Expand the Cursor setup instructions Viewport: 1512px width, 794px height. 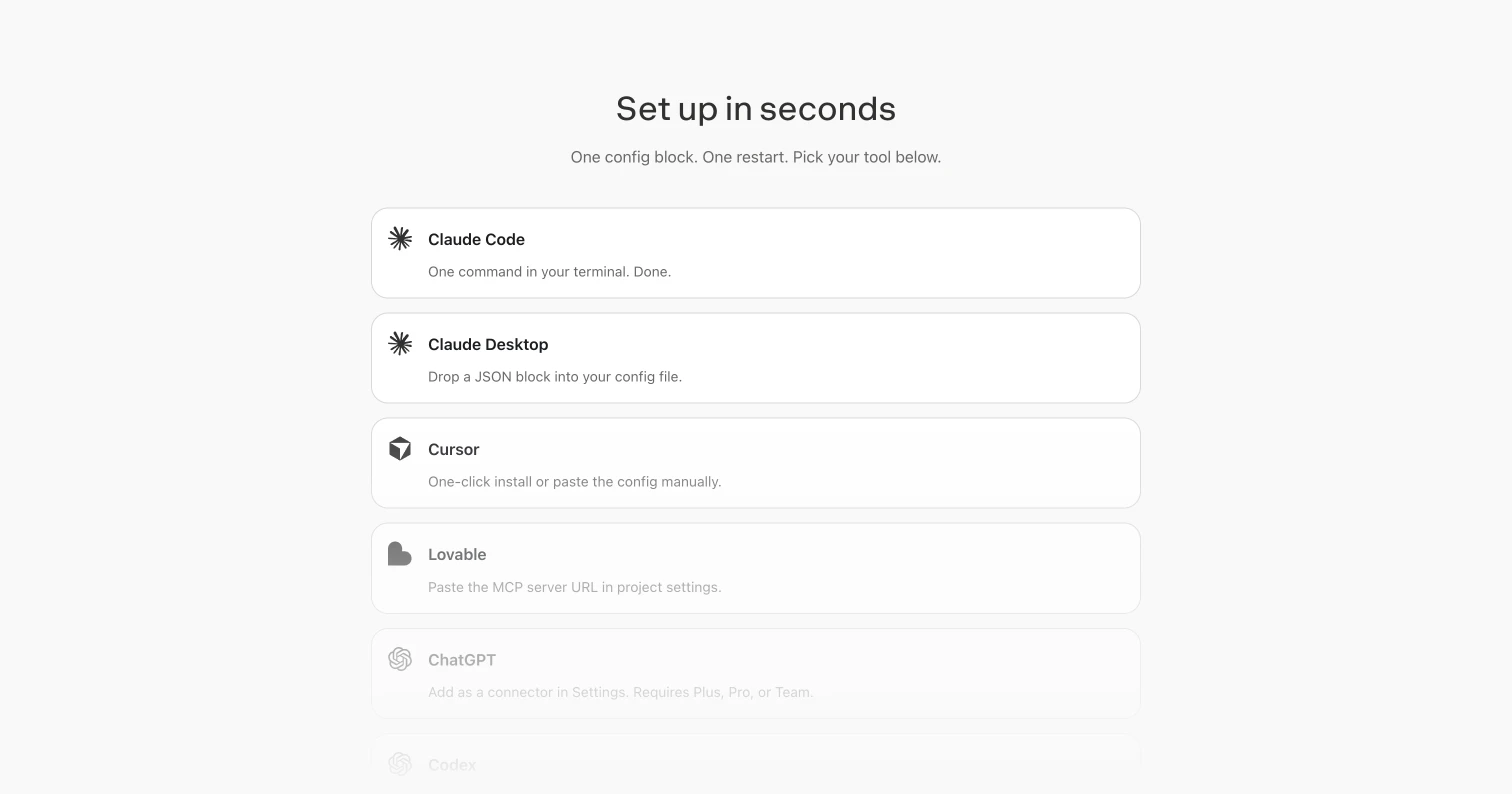pos(755,462)
